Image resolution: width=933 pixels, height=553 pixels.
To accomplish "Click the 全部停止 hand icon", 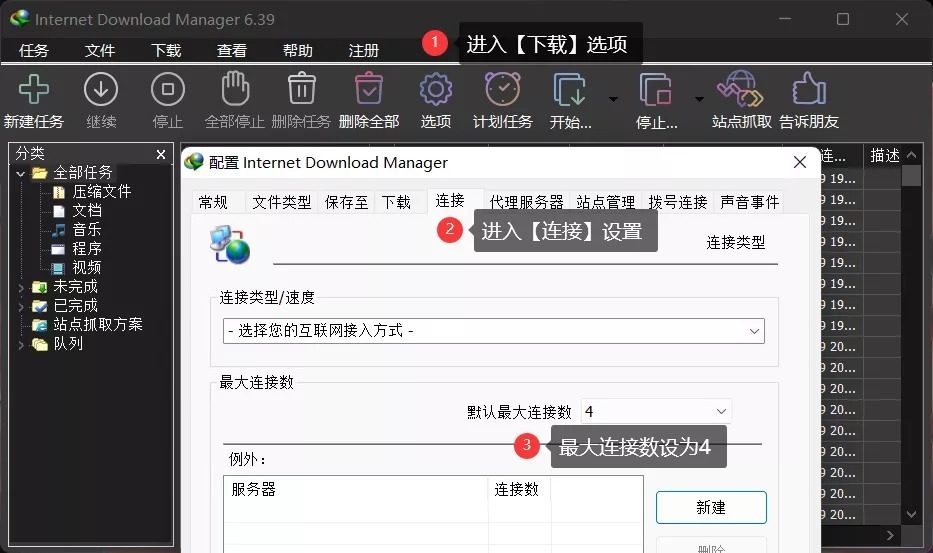I will [x=235, y=89].
